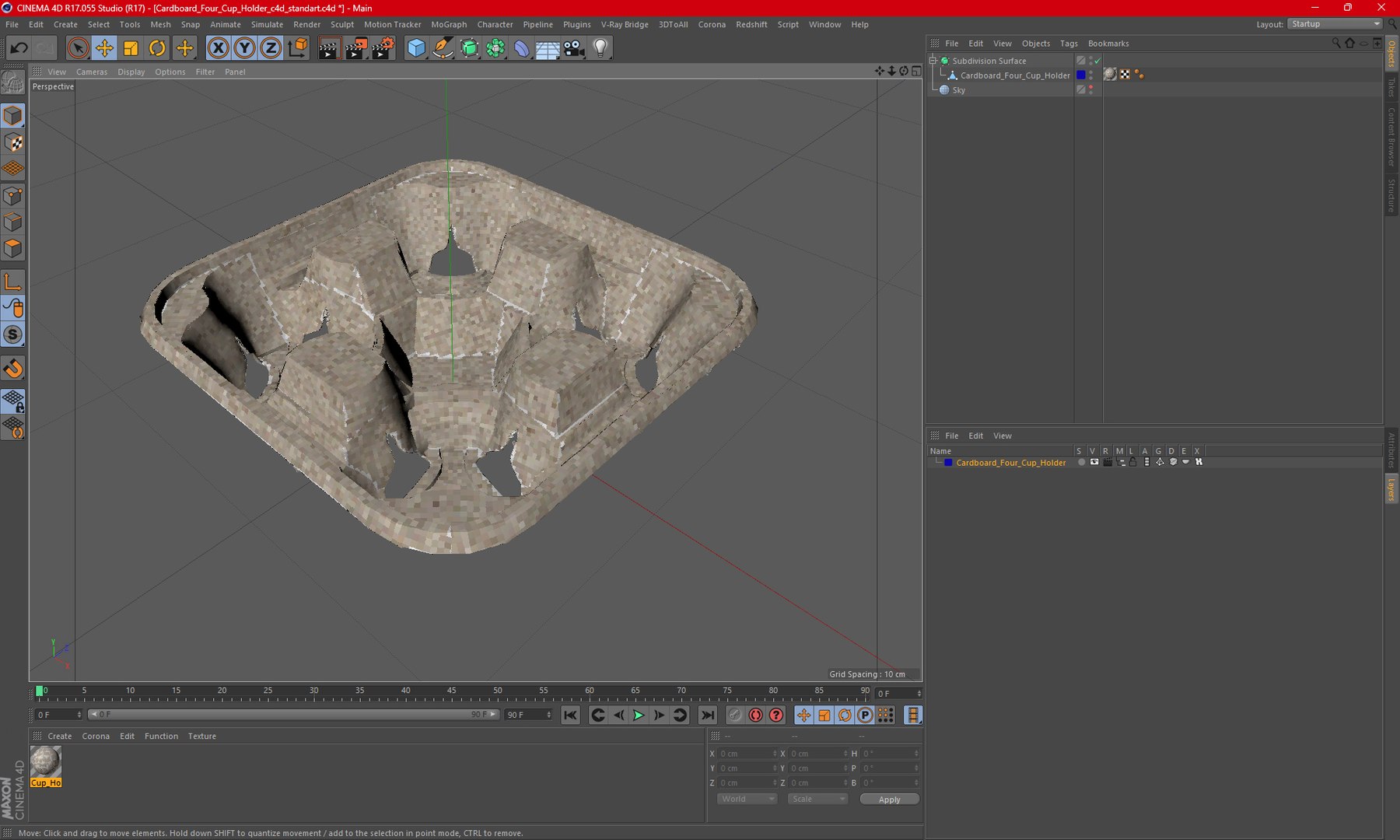The image size is (1400, 840).
Task: Open the Cube primitive object tool
Action: pyautogui.click(x=416, y=48)
